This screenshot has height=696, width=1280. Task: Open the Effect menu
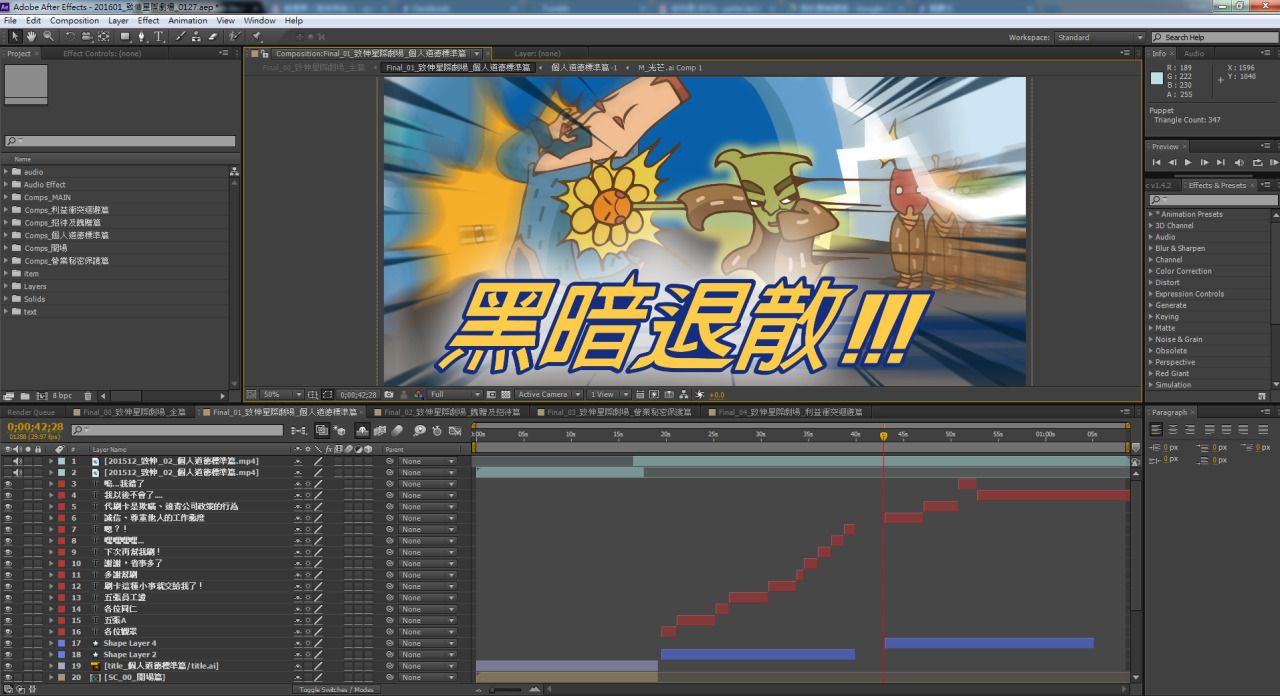click(149, 20)
